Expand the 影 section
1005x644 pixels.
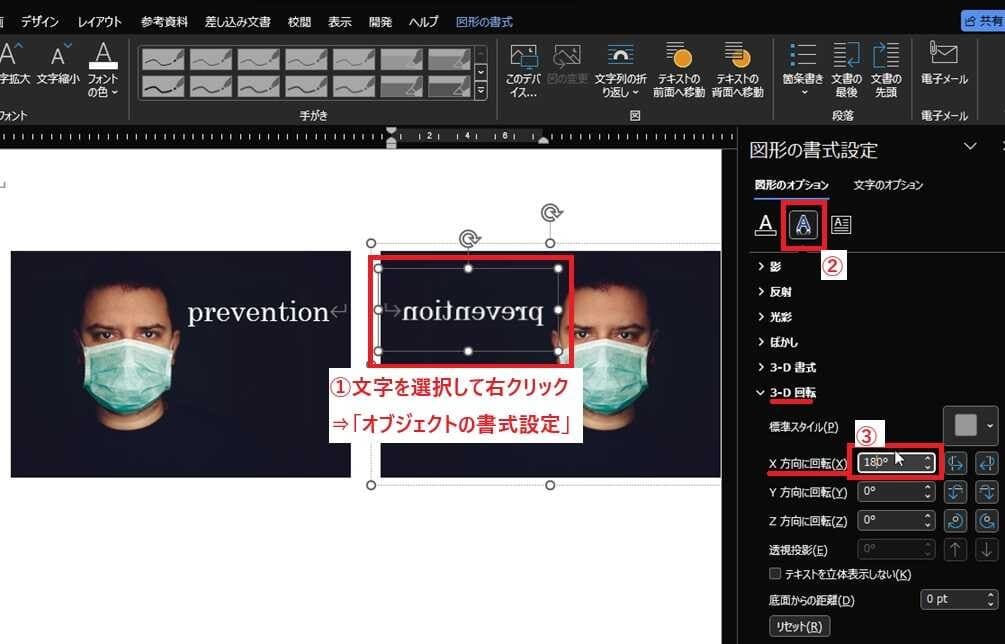click(x=775, y=266)
